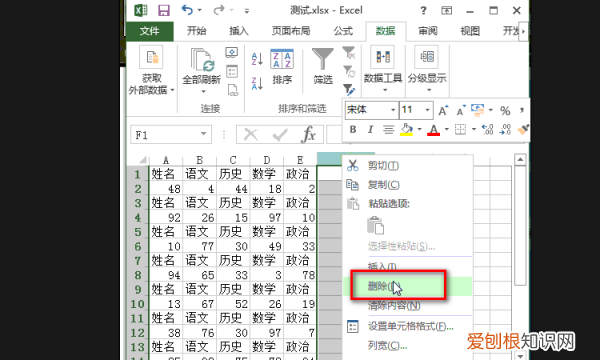The image size is (600, 360).
Task: Open connection properties icon in 连接 group
Action: coord(232,72)
